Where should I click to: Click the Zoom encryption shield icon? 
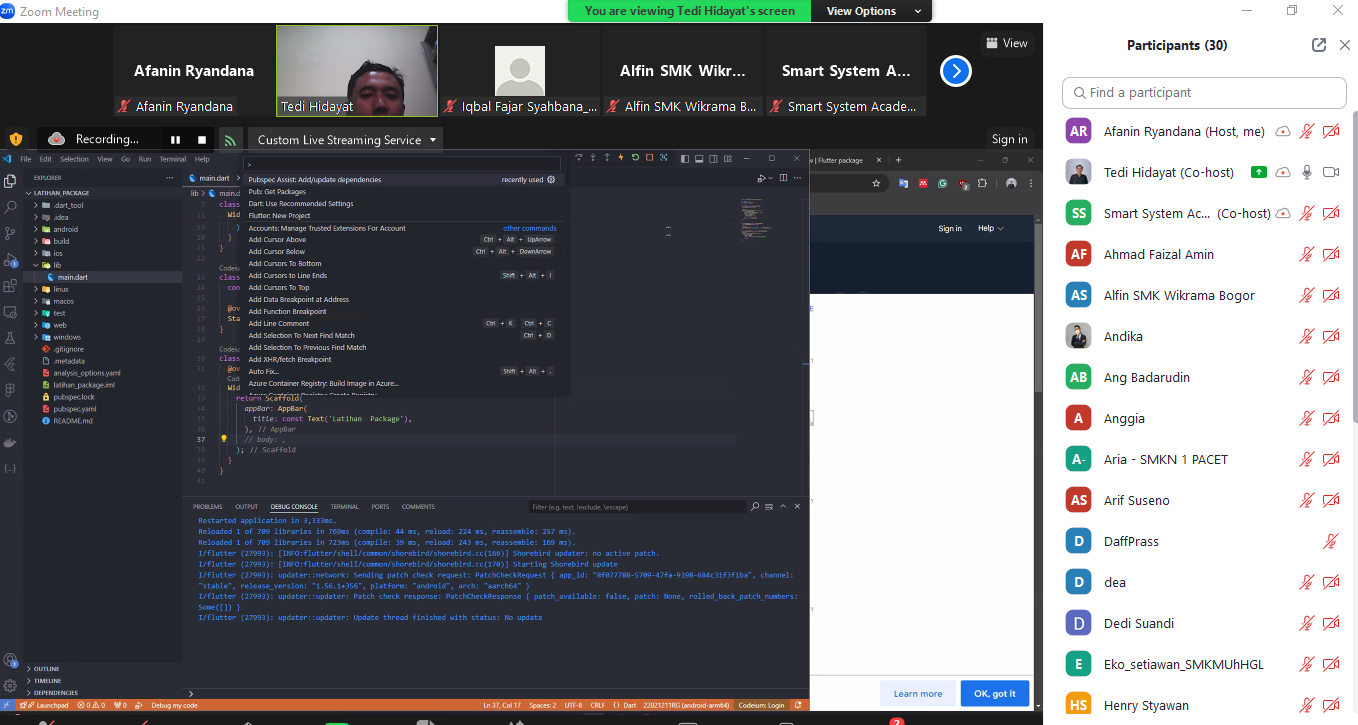[x=16, y=139]
